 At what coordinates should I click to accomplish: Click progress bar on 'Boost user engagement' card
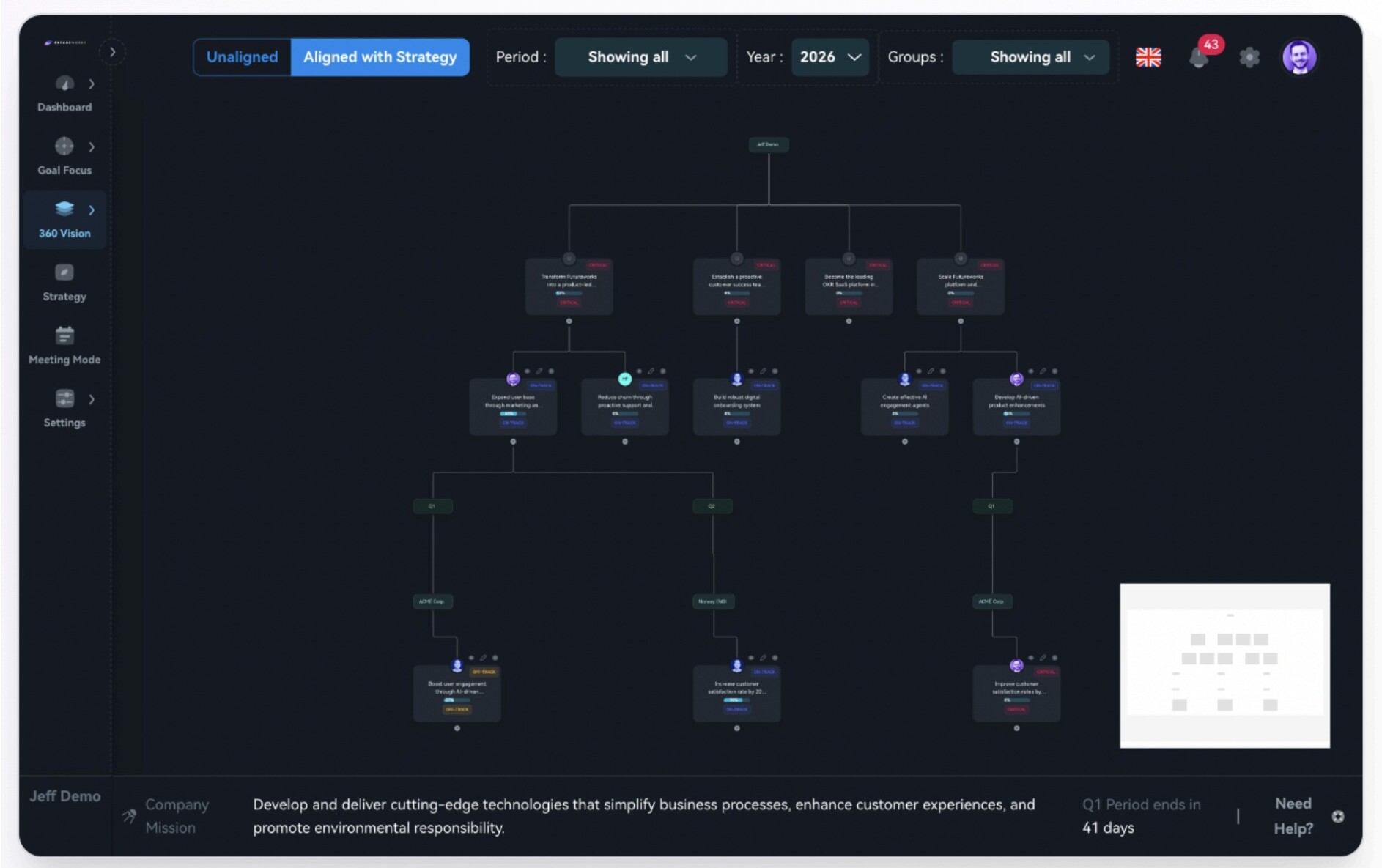457,700
